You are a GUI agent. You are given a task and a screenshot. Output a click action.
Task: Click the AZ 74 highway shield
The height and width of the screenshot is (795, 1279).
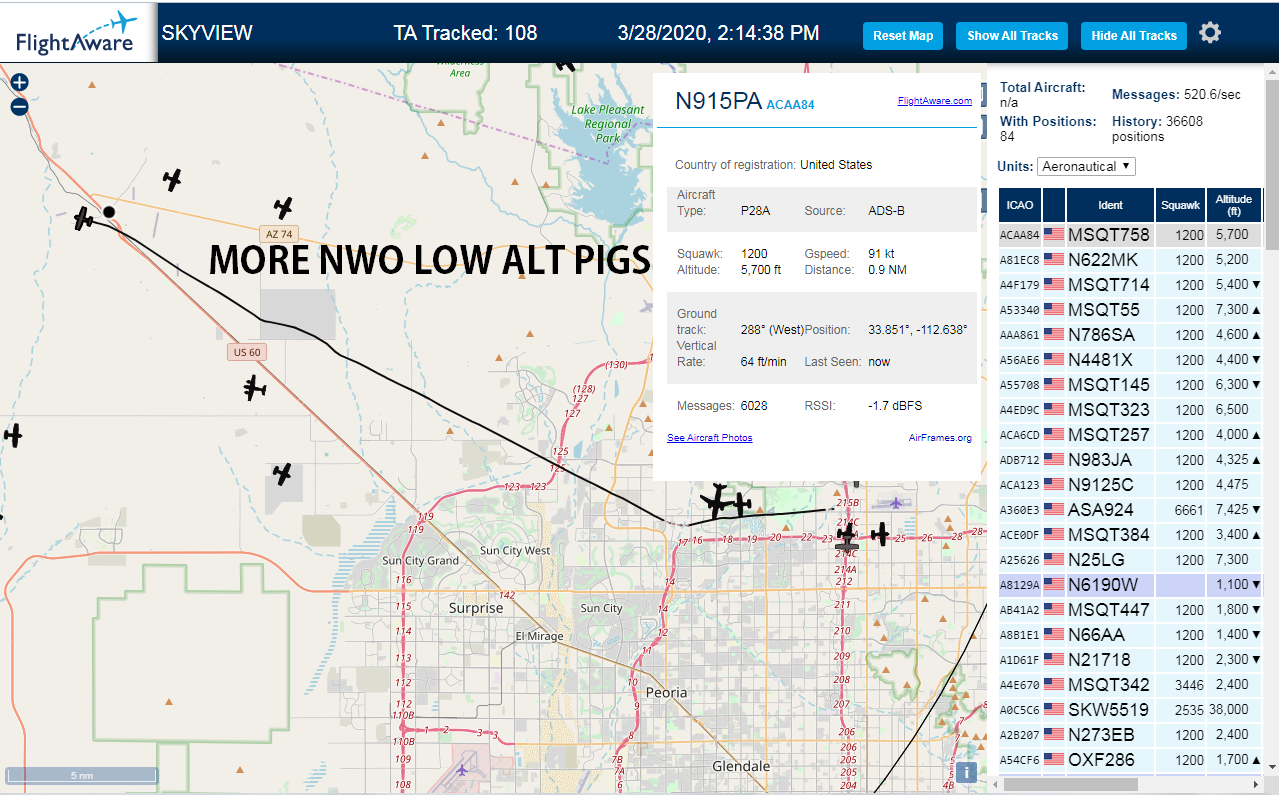tap(277, 234)
